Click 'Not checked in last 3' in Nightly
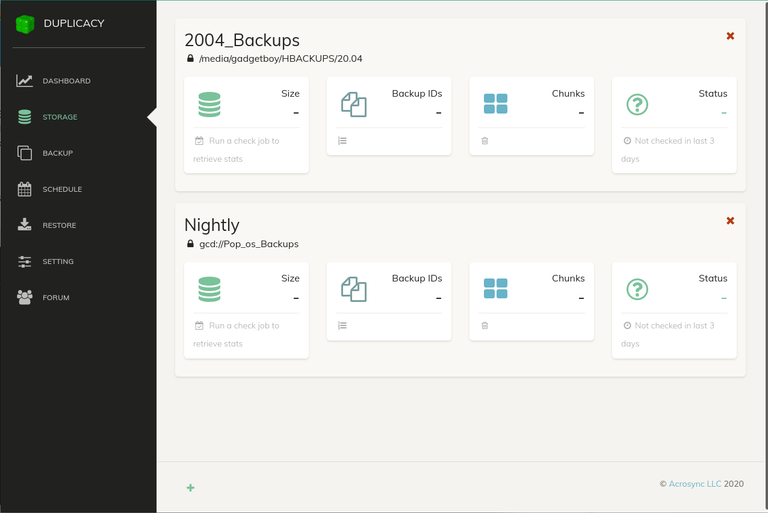The width and height of the screenshot is (768, 513). 674,326
